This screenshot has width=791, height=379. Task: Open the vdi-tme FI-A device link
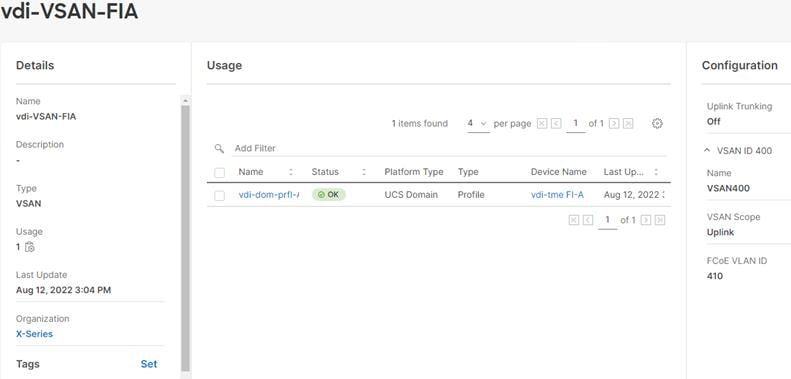tap(557, 195)
